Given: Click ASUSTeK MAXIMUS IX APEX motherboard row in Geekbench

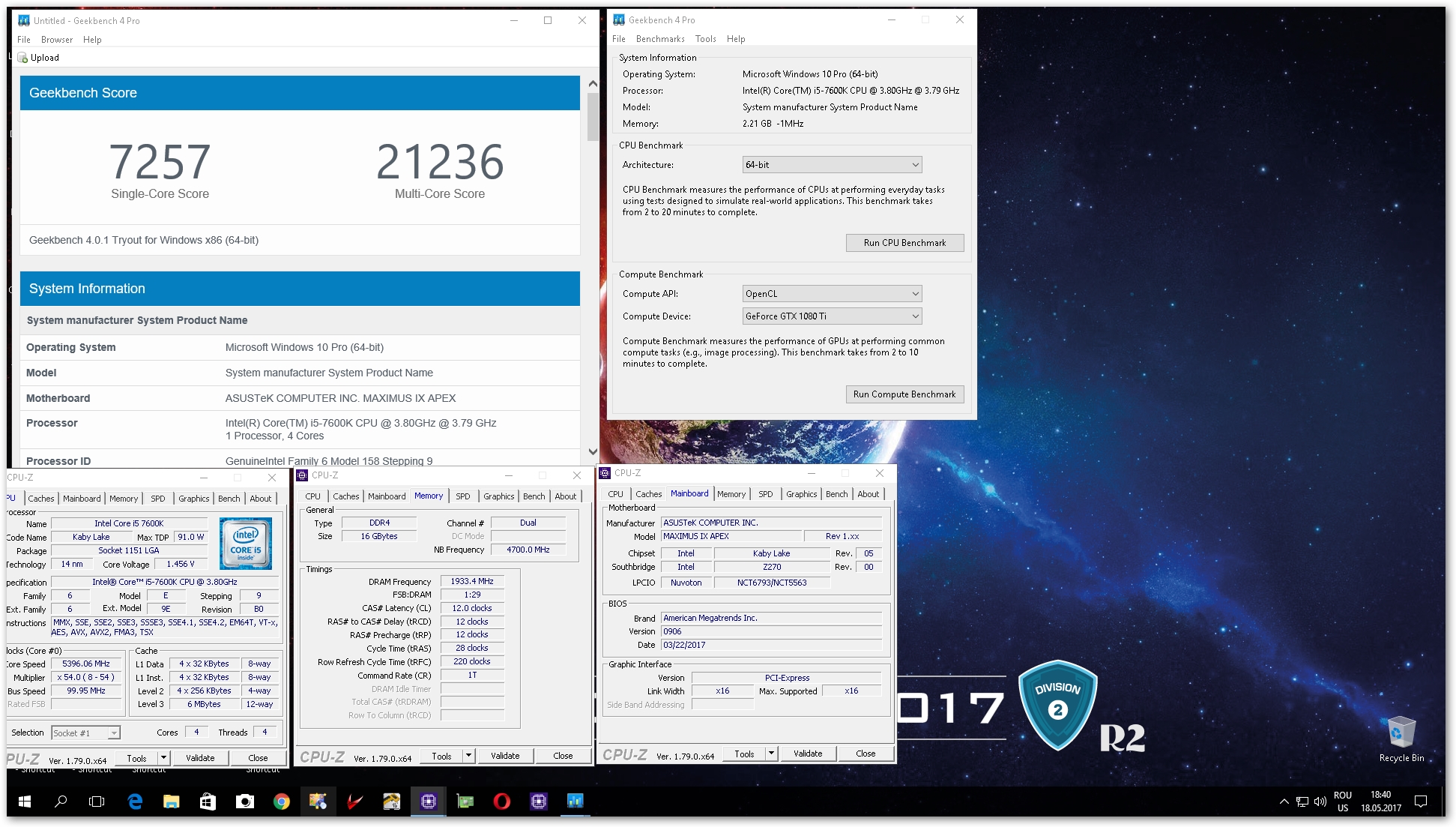Looking at the screenshot, I should [x=300, y=398].
